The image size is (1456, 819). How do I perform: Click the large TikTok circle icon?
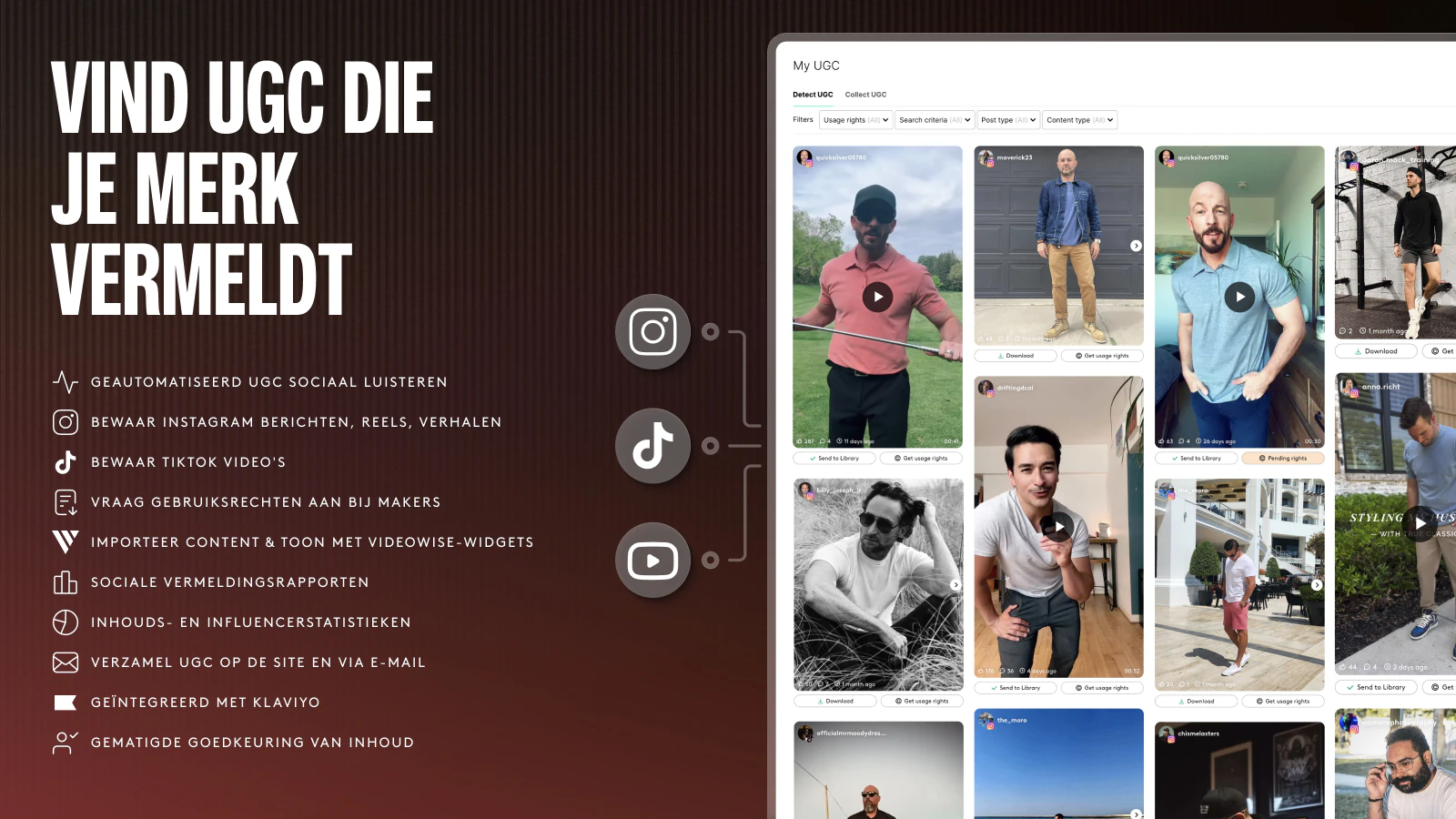click(x=652, y=446)
